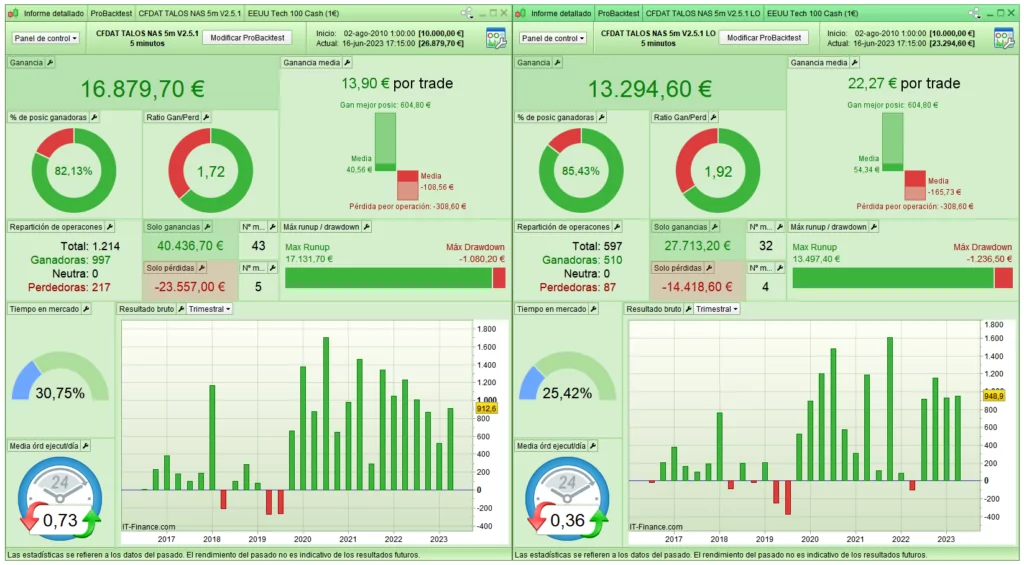
Task: Open Ganancia wrench settings in right window
Action: click(x=557, y=63)
